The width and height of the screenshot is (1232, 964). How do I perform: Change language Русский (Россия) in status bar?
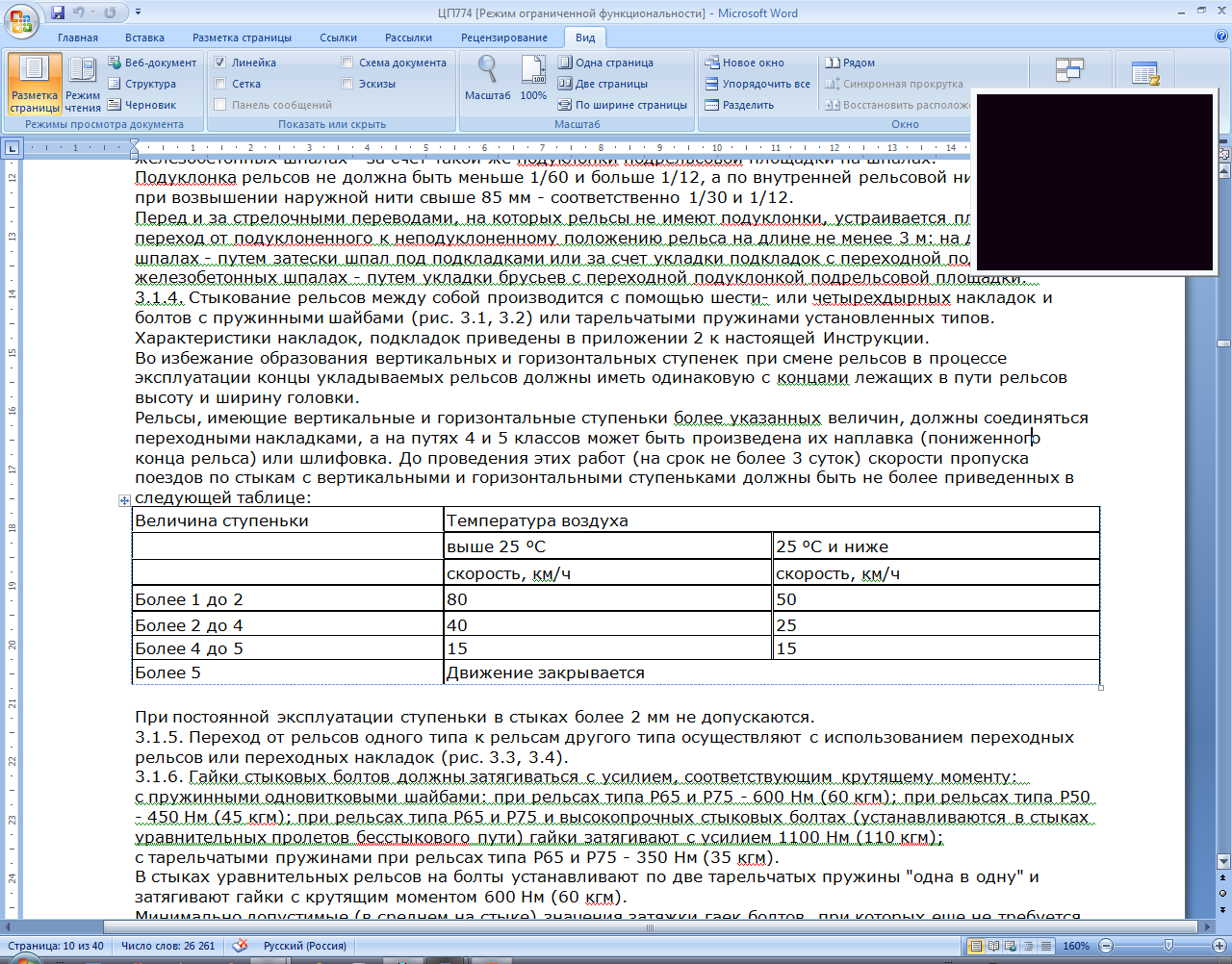[305, 946]
